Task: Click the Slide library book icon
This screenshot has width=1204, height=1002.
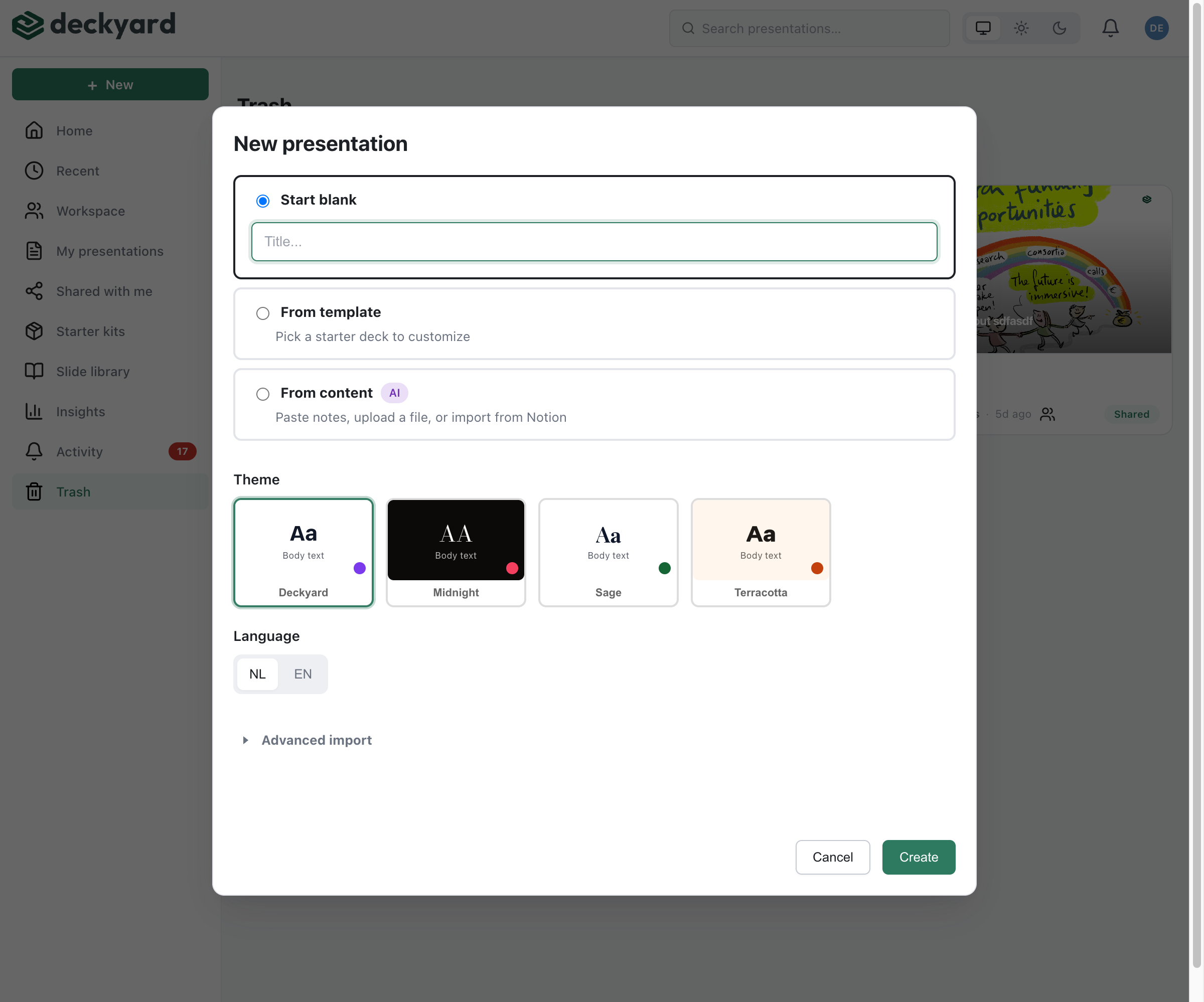Action: click(34, 372)
